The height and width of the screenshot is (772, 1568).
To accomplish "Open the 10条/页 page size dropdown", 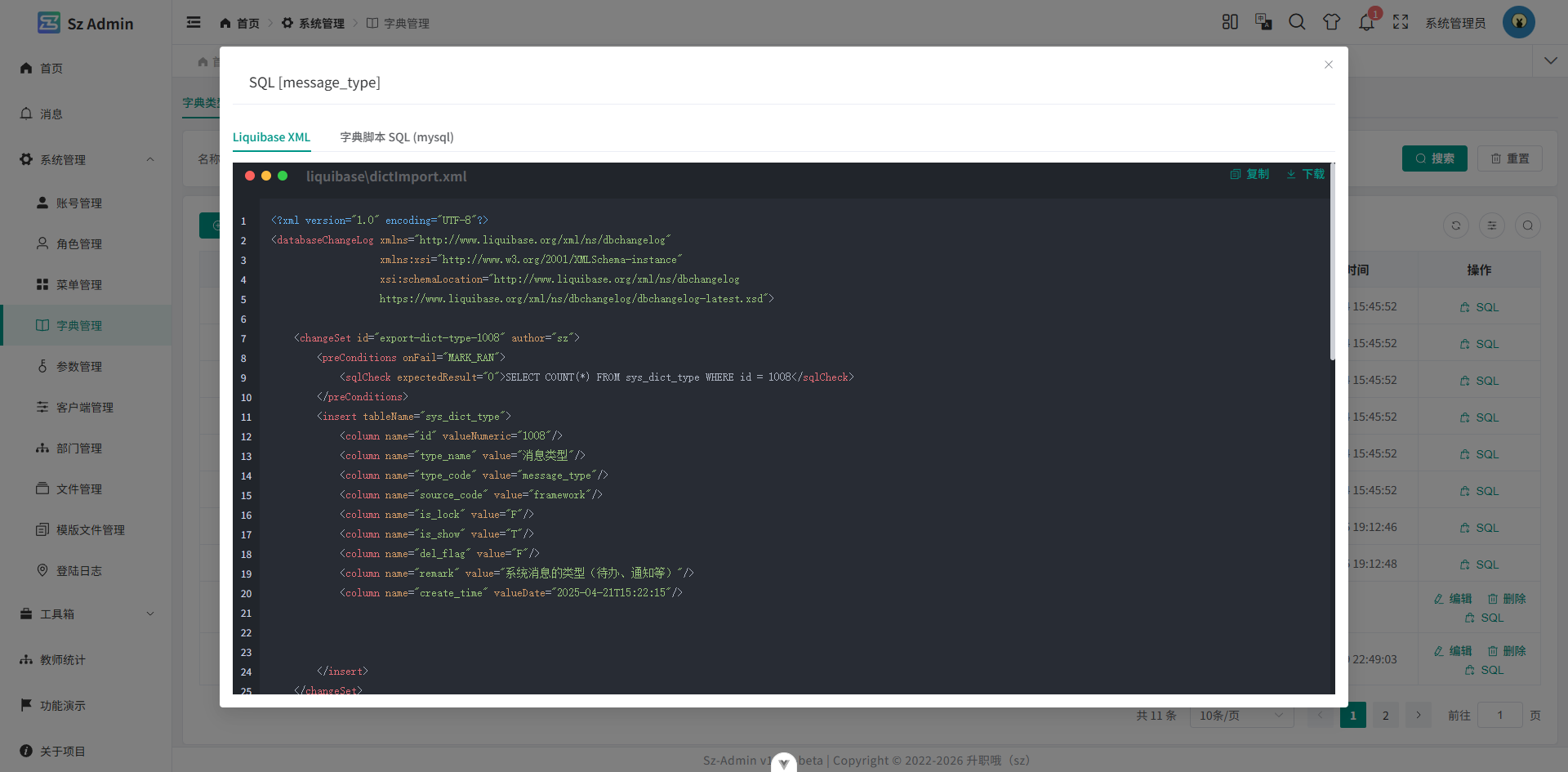I will coord(1241,715).
